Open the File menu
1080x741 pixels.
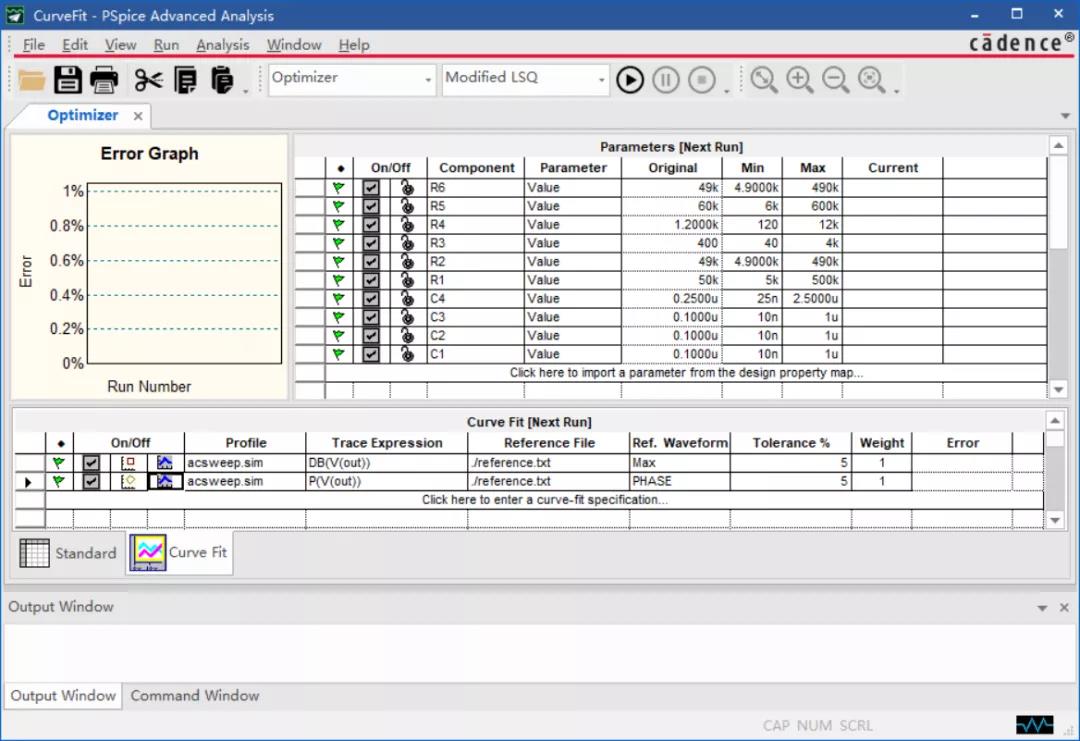pos(33,45)
